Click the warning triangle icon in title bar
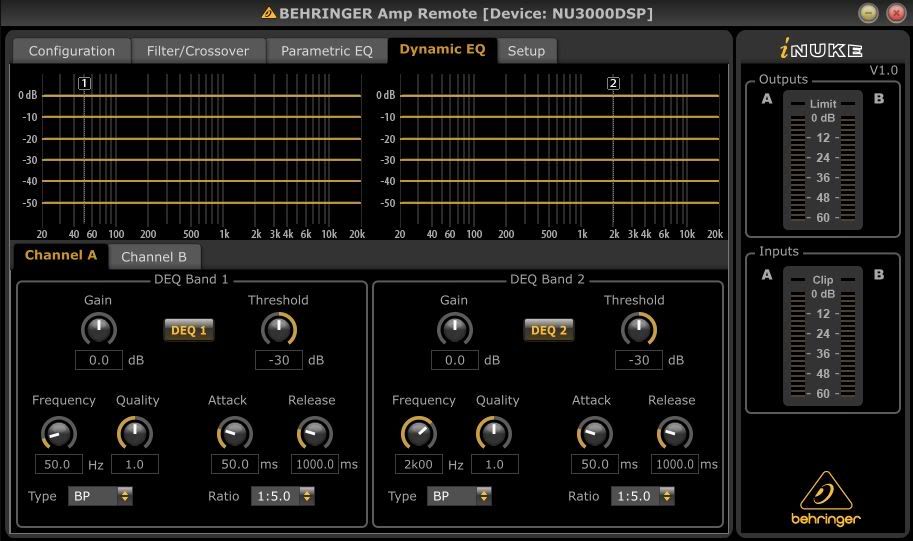Screen dimensions: 913x541 point(269,13)
